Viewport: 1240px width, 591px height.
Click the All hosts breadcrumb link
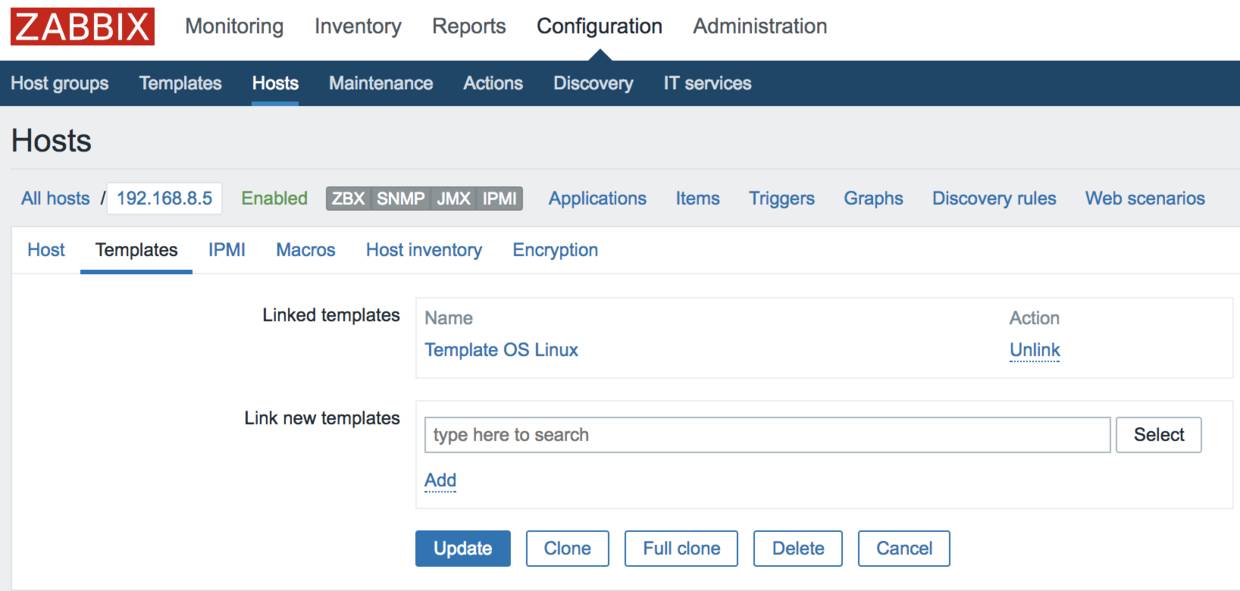(55, 198)
